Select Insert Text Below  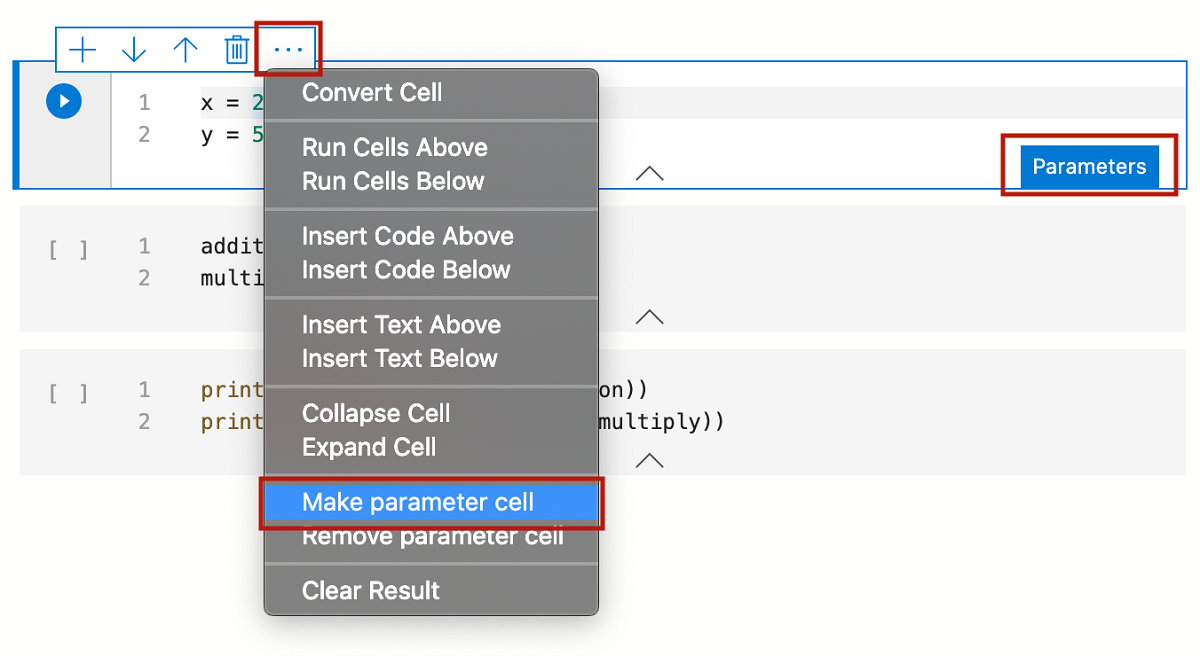point(400,358)
